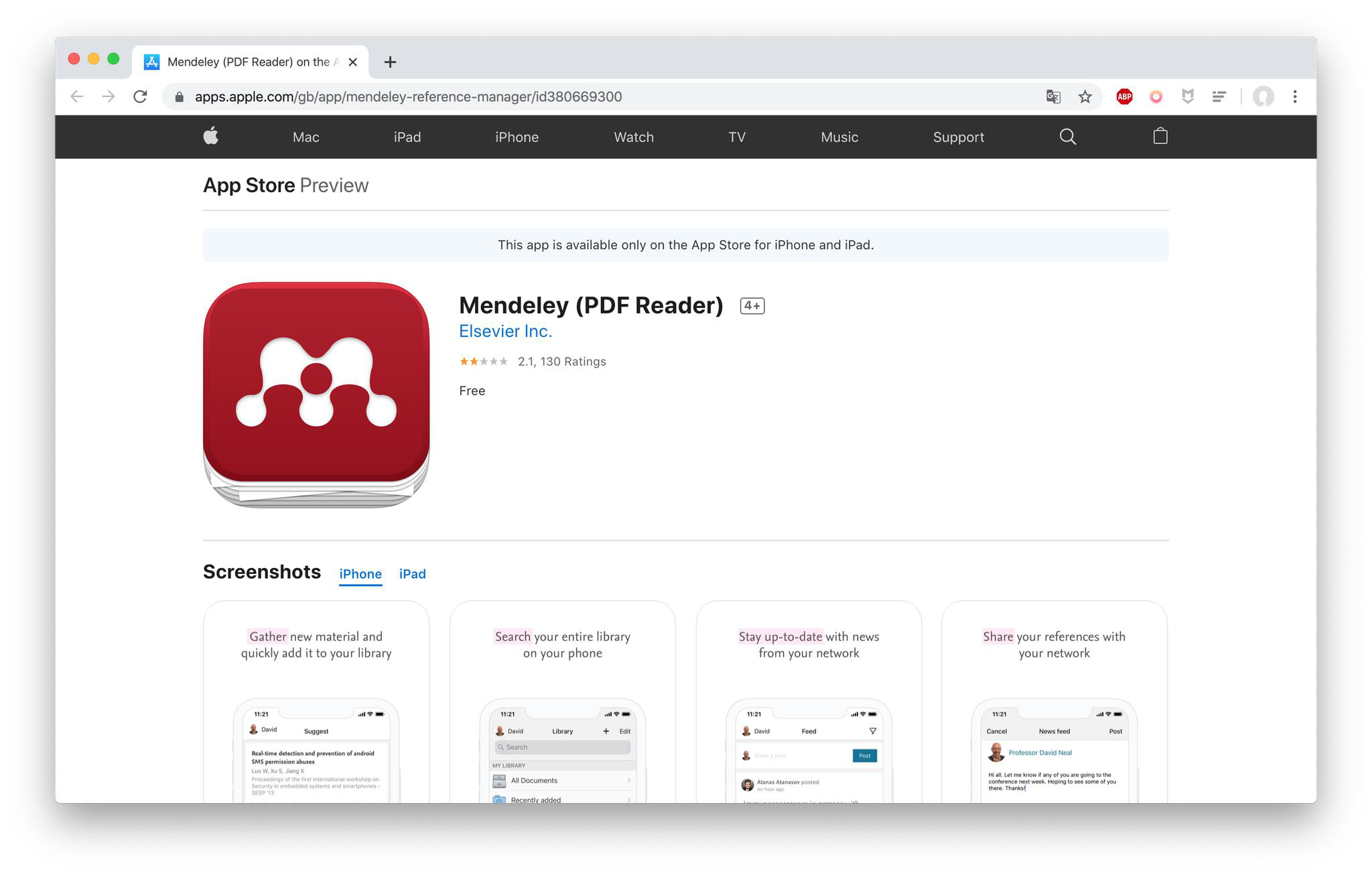This screenshot has width=1372, height=876.
Task: Open the Search your entire library screenshot
Action: click(563, 701)
